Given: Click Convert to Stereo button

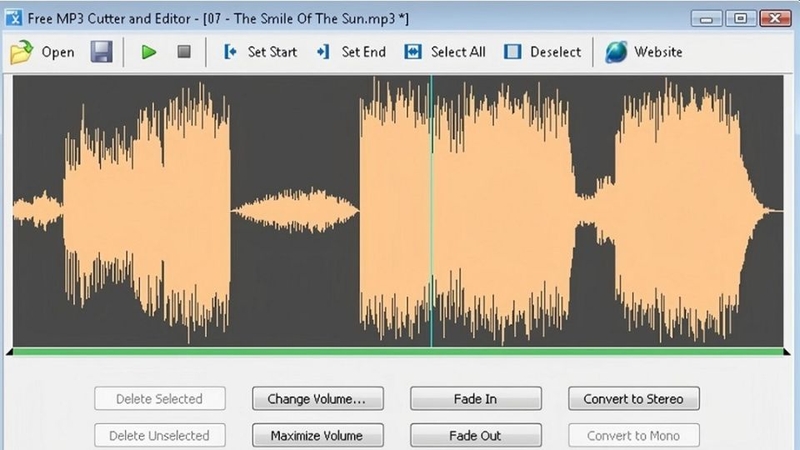Looking at the screenshot, I should [634, 398].
